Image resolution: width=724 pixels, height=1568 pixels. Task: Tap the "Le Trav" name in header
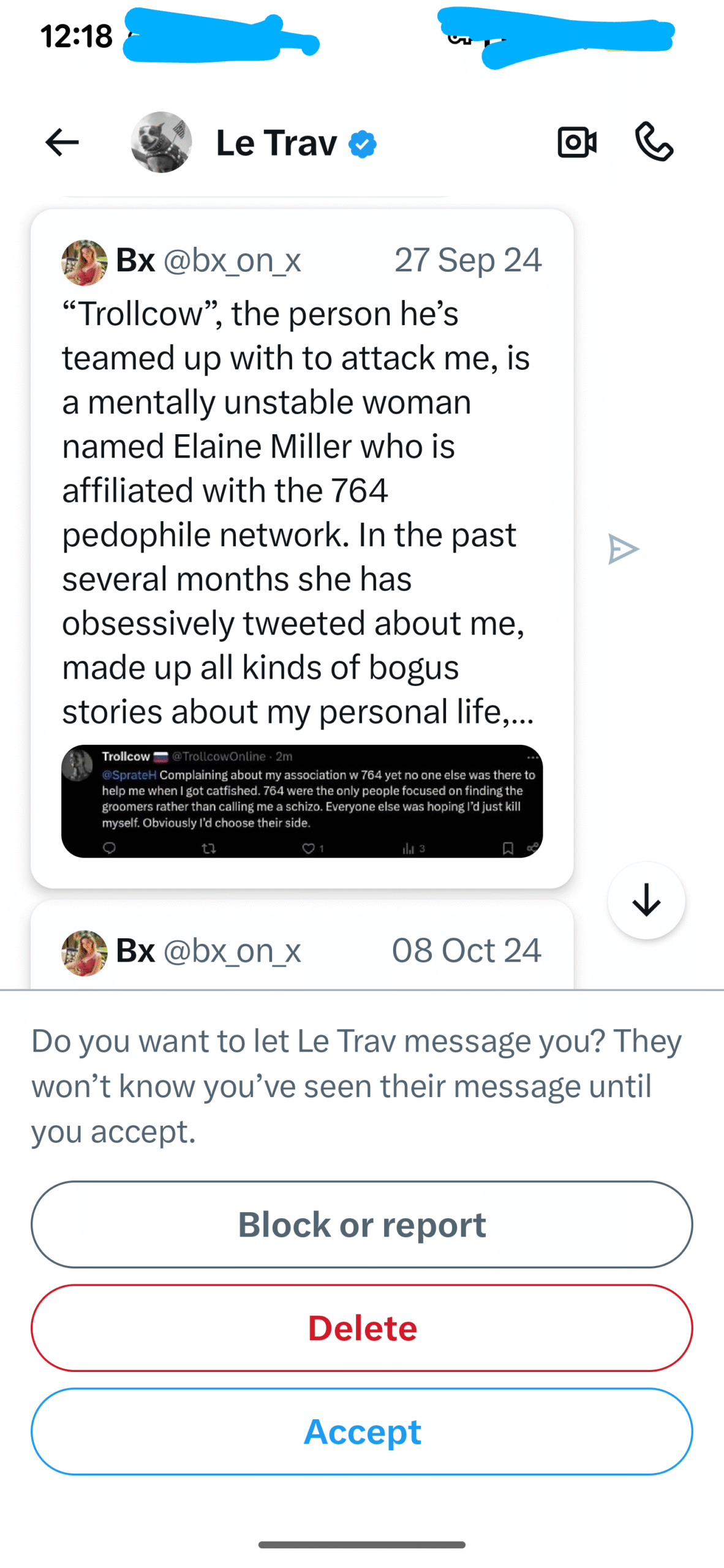point(277,143)
